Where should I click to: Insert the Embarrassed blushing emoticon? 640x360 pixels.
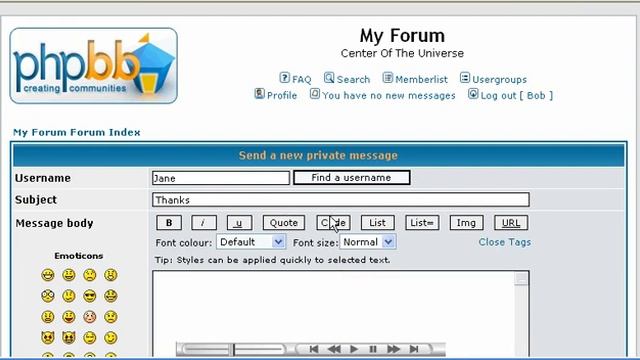89,317
